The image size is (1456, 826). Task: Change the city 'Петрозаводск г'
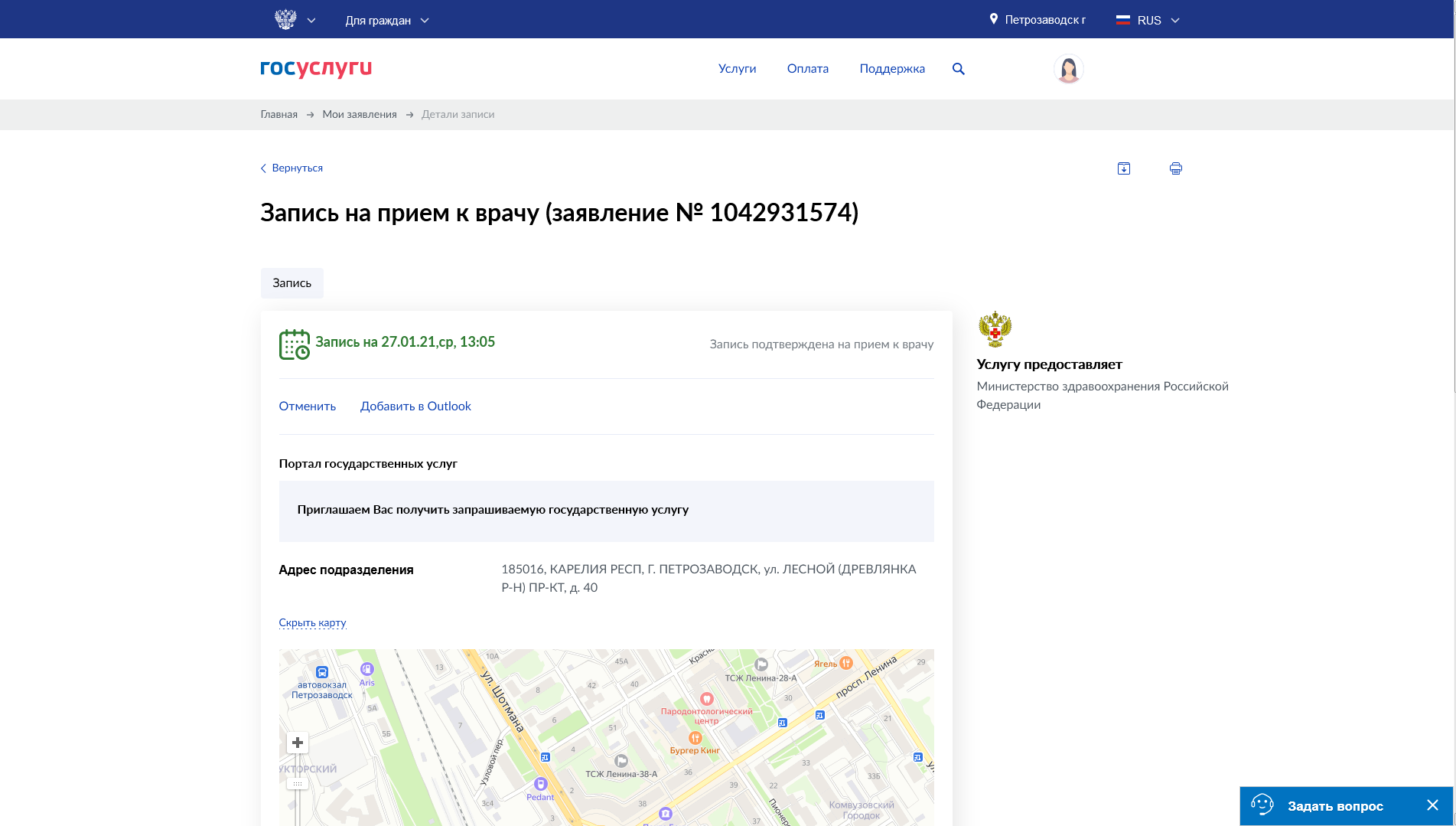tap(1045, 20)
